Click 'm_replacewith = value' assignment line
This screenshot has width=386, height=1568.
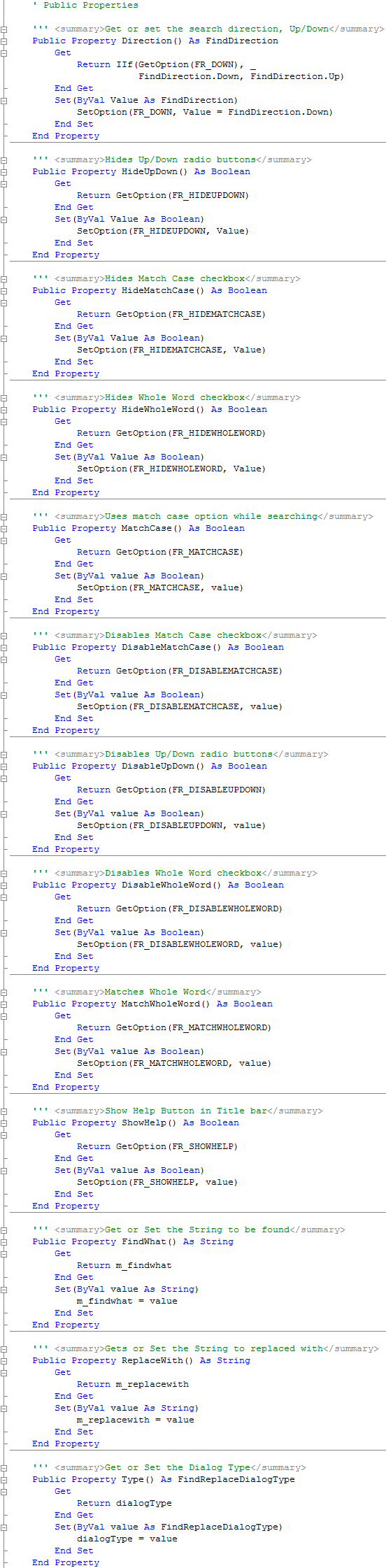(136, 1420)
